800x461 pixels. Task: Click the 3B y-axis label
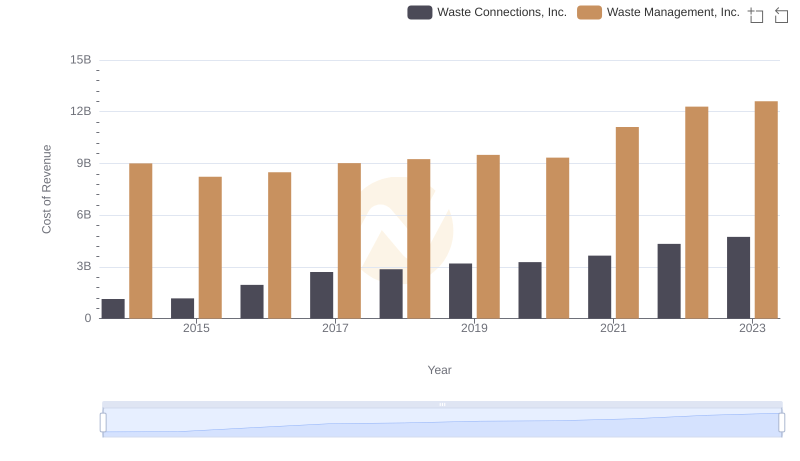84,266
